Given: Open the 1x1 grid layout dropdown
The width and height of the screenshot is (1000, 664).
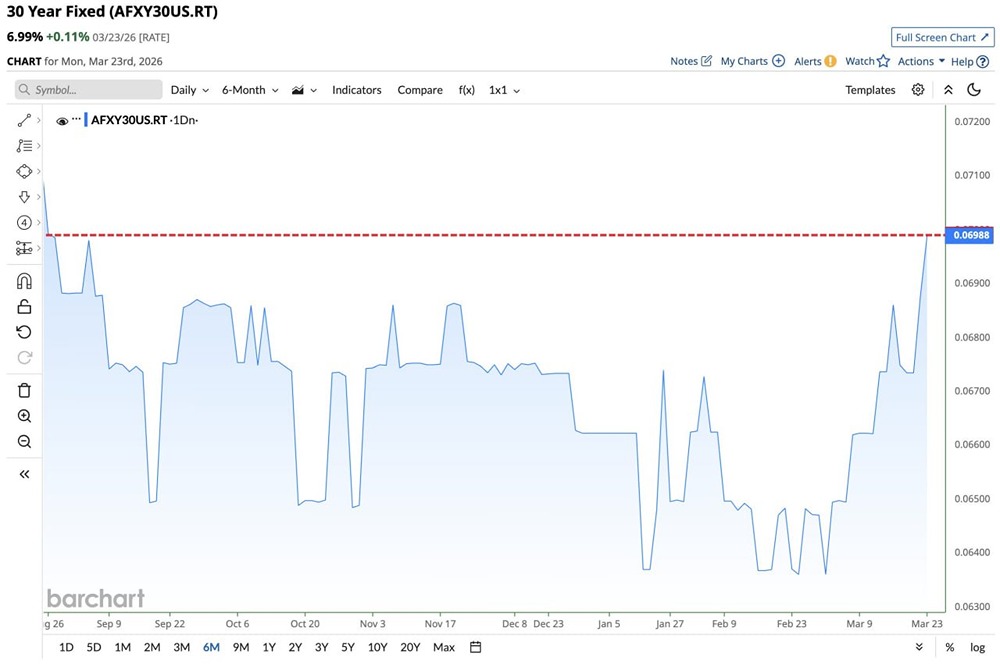Looking at the screenshot, I should [x=504, y=90].
